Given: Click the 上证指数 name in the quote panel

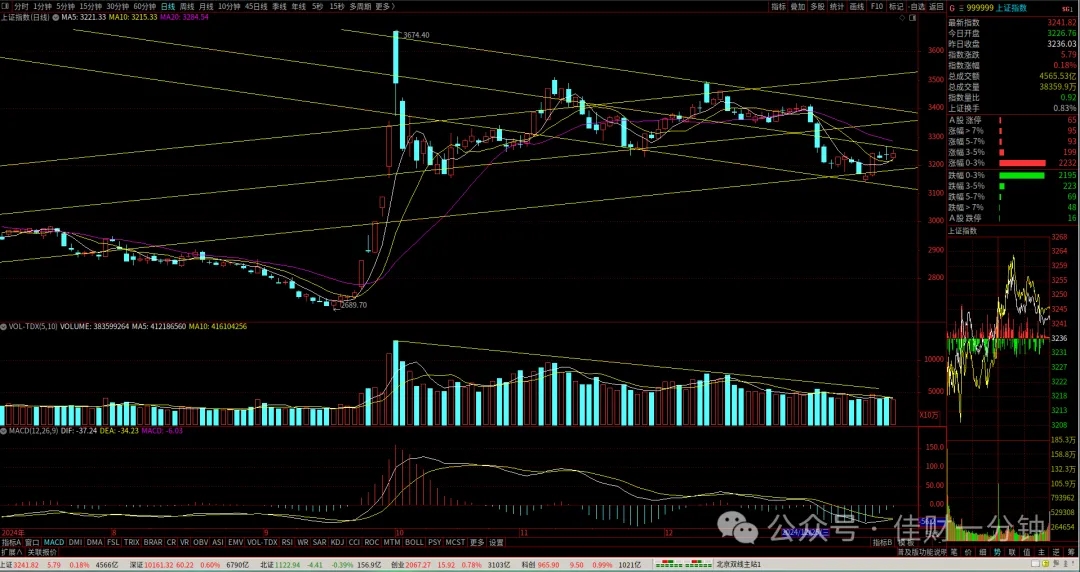Looking at the screenshot, I should click(x=1010, y=8).
